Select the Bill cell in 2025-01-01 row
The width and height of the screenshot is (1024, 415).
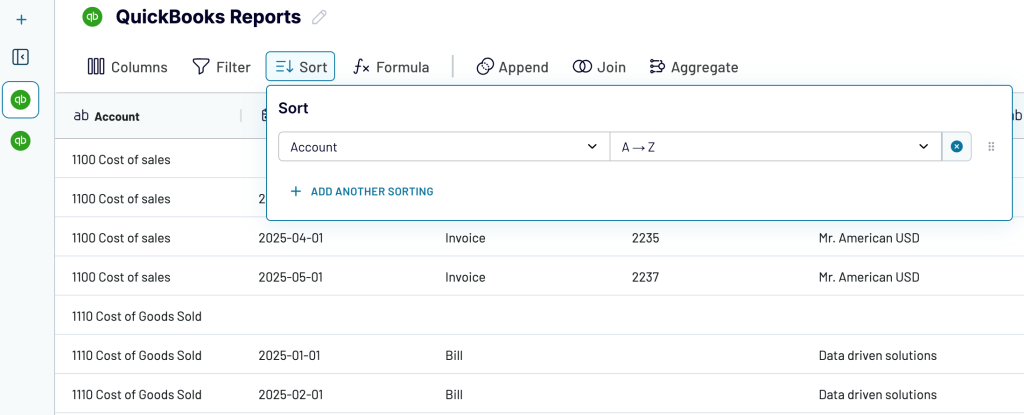pos(454,356)
